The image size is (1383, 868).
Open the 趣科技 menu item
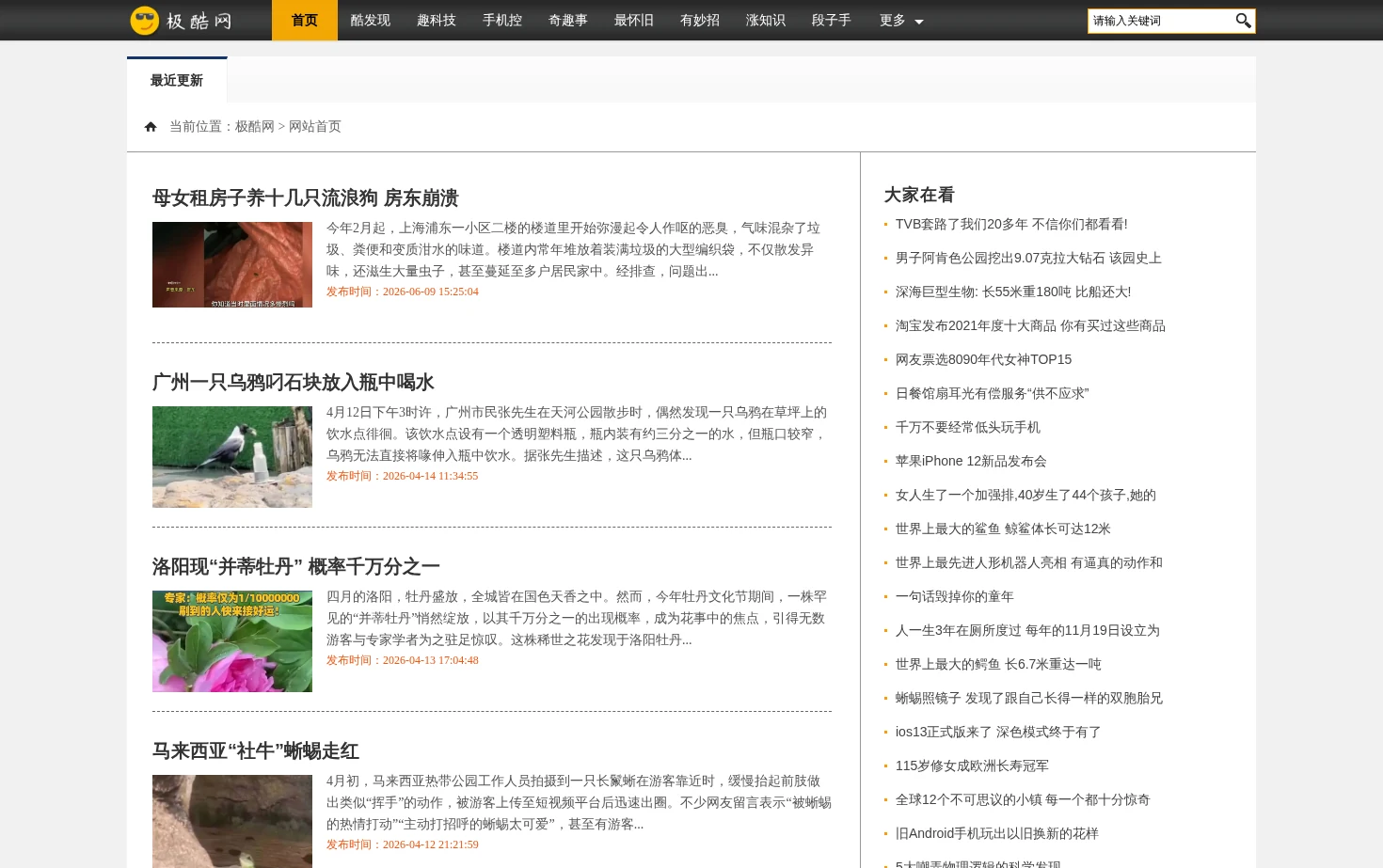437,21
